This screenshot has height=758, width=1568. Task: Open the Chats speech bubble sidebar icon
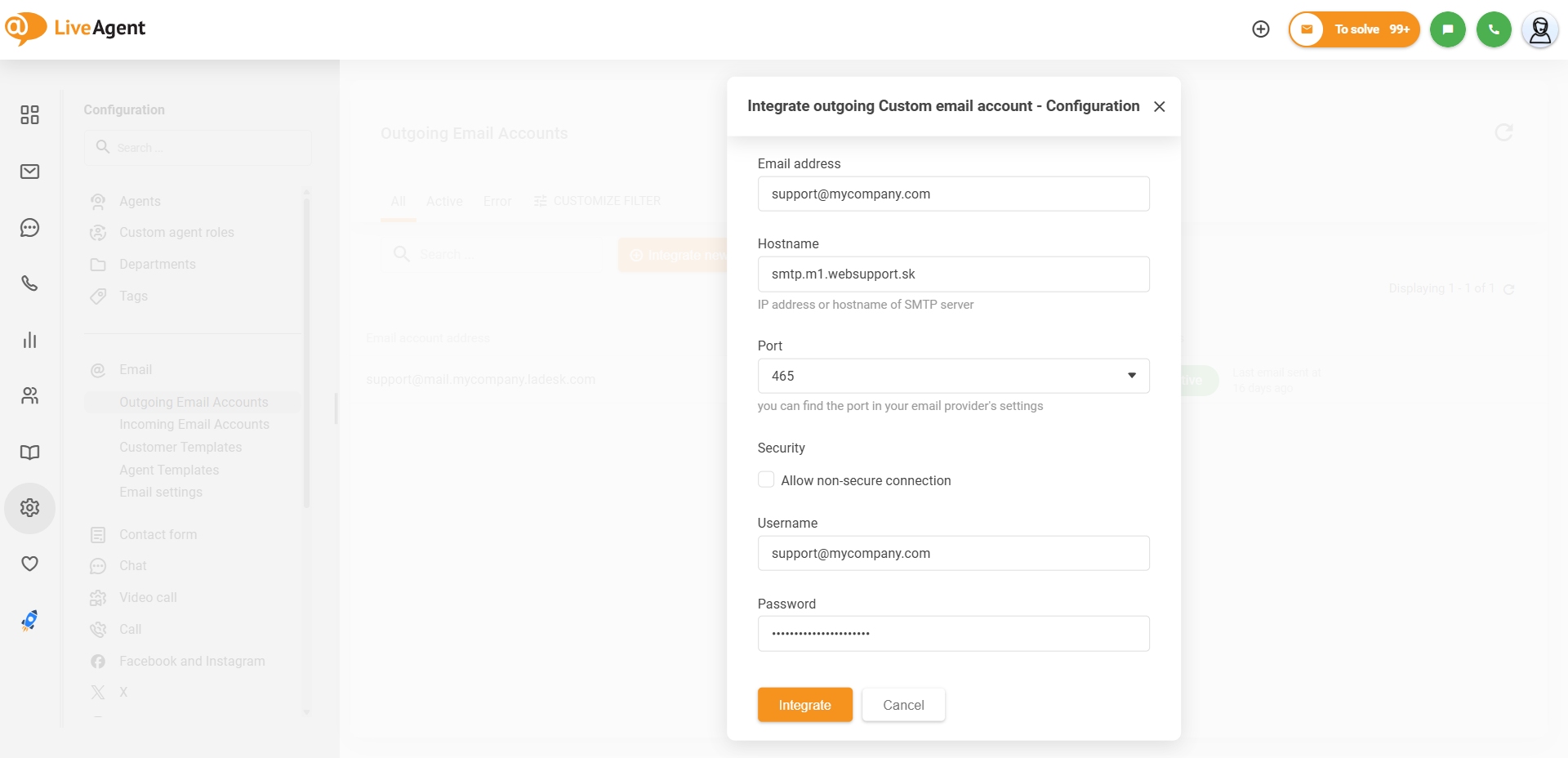point(29,228)
